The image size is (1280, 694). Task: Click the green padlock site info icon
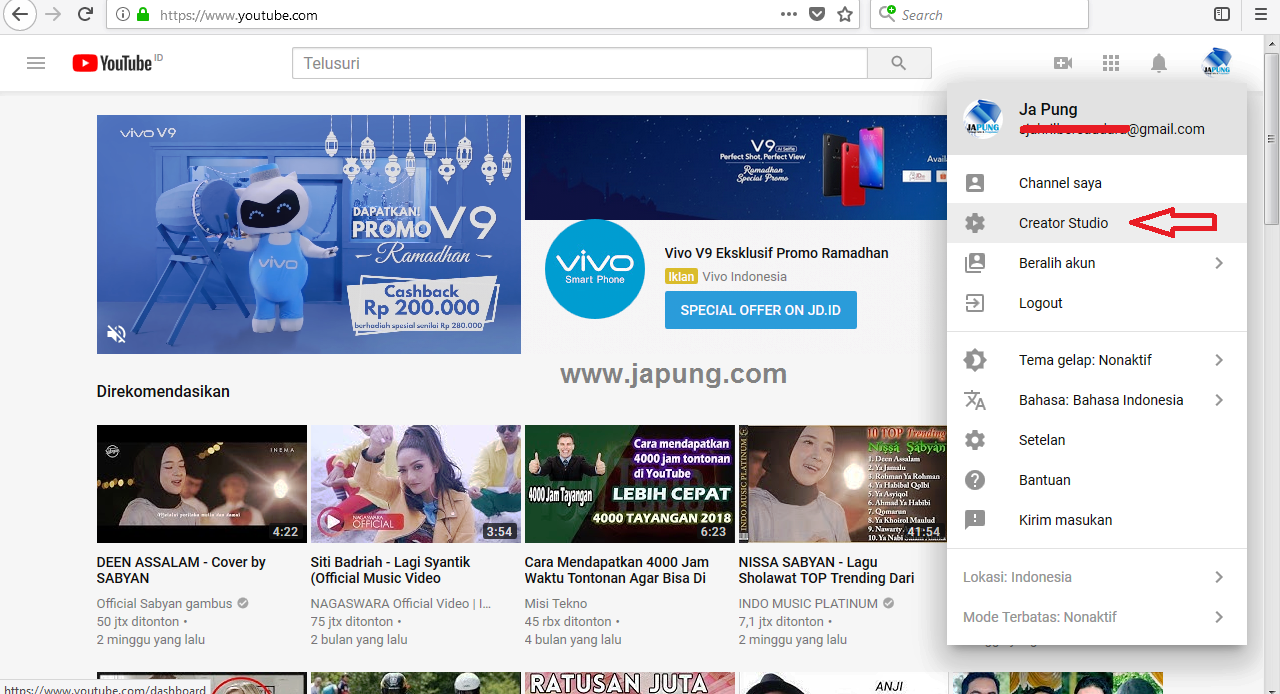pos(143,15)
